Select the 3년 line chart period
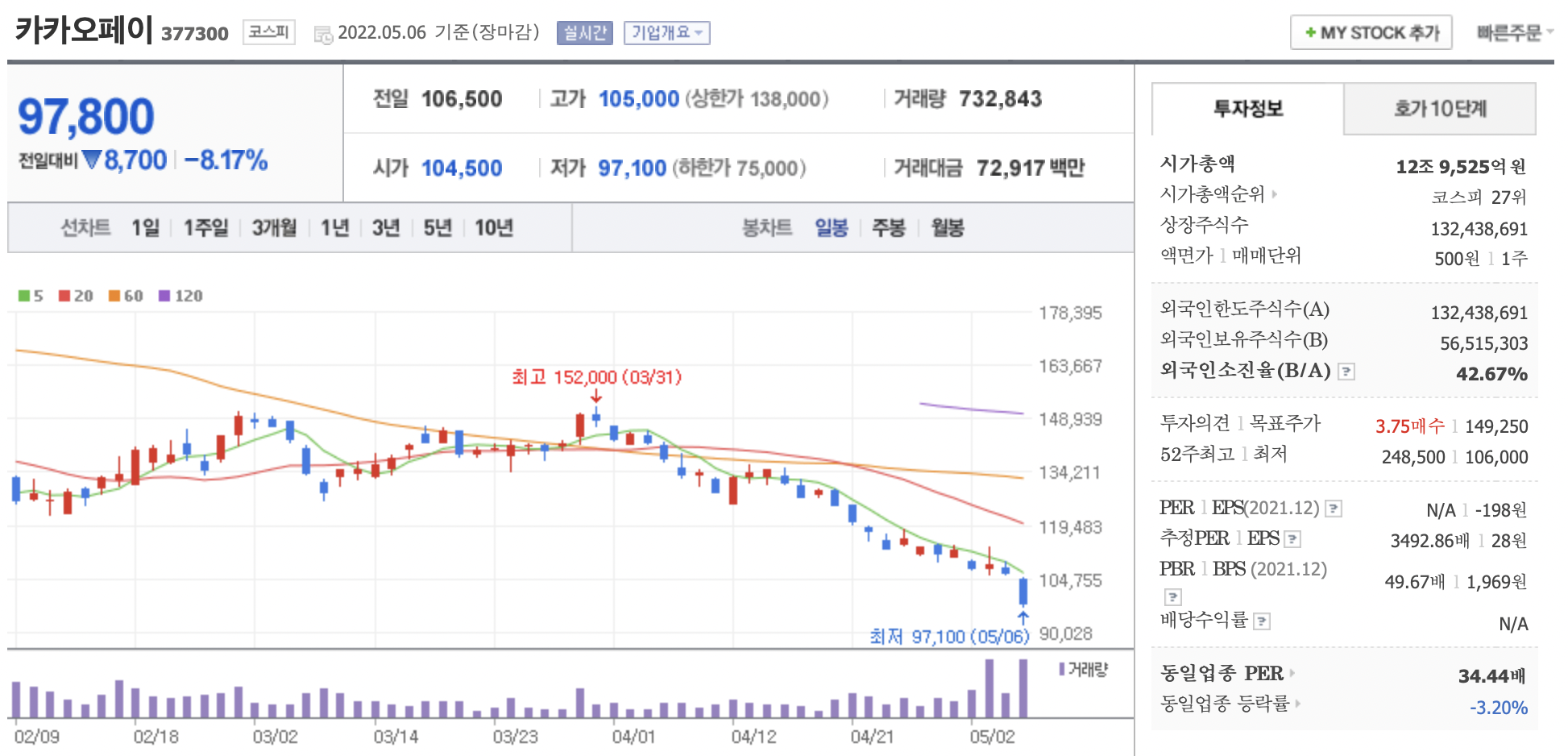This screenshot has width=1568, height=756. point(386,228)
